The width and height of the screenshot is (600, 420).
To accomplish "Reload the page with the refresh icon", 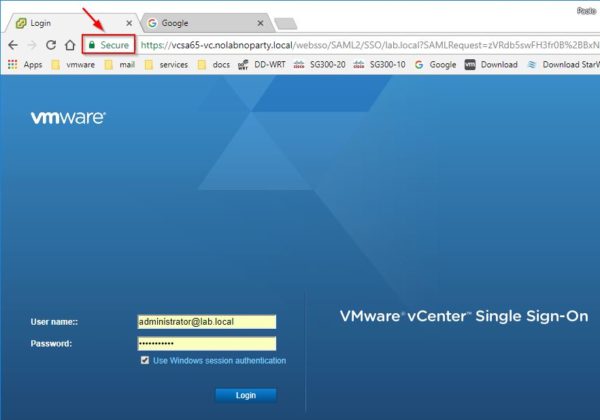I will tap(51, 45).
